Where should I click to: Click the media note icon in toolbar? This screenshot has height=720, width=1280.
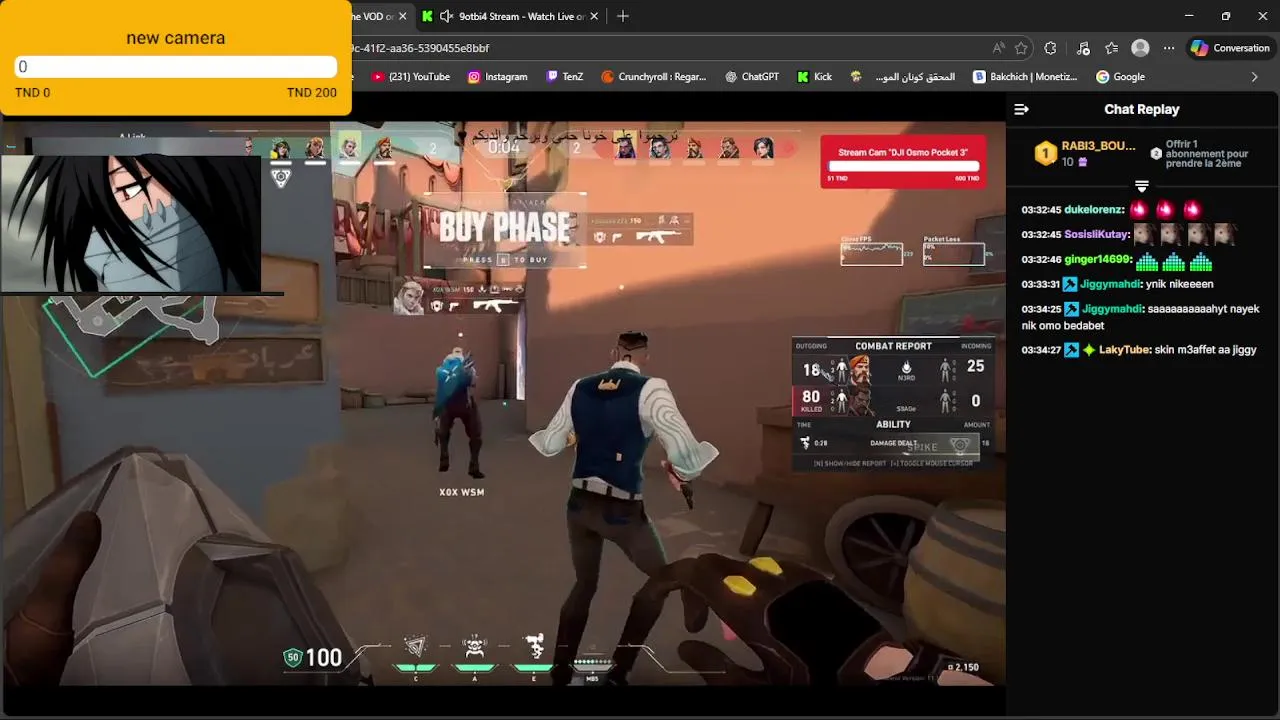point(1084,48)
